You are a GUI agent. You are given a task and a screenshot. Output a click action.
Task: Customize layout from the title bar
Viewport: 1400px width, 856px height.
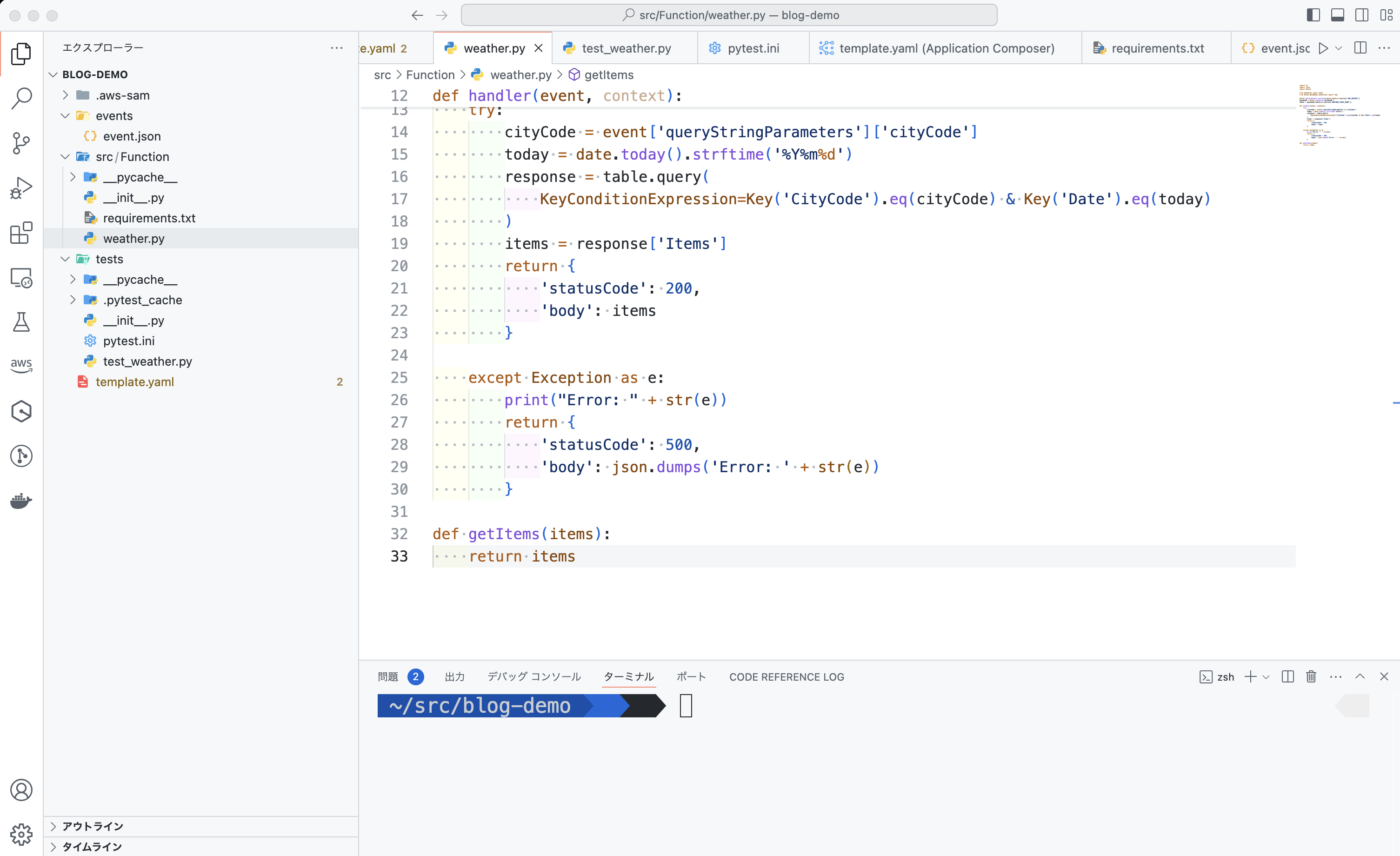1386,15
